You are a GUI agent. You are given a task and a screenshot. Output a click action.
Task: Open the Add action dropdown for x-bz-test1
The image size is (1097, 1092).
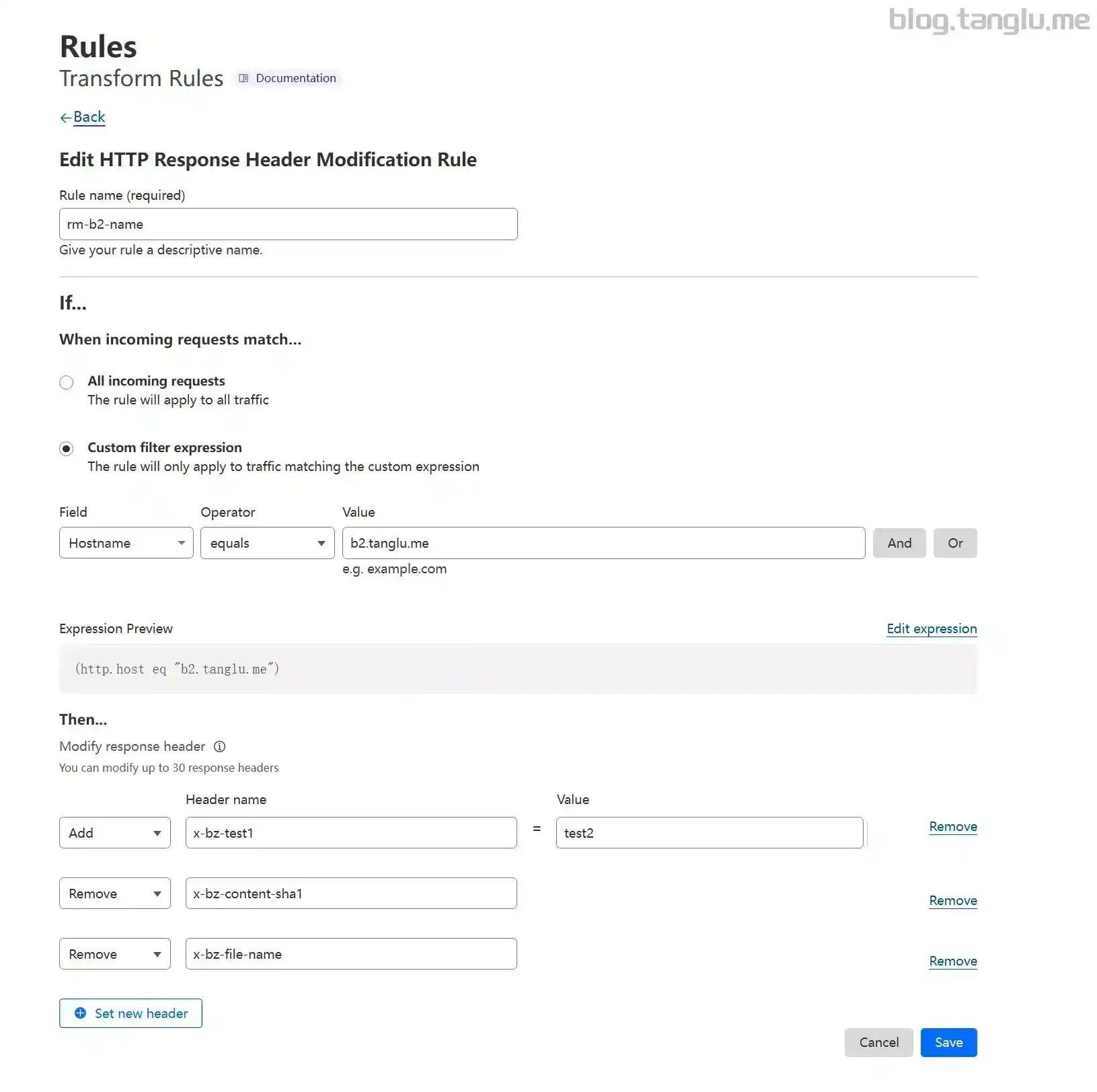tap(115, 832)
